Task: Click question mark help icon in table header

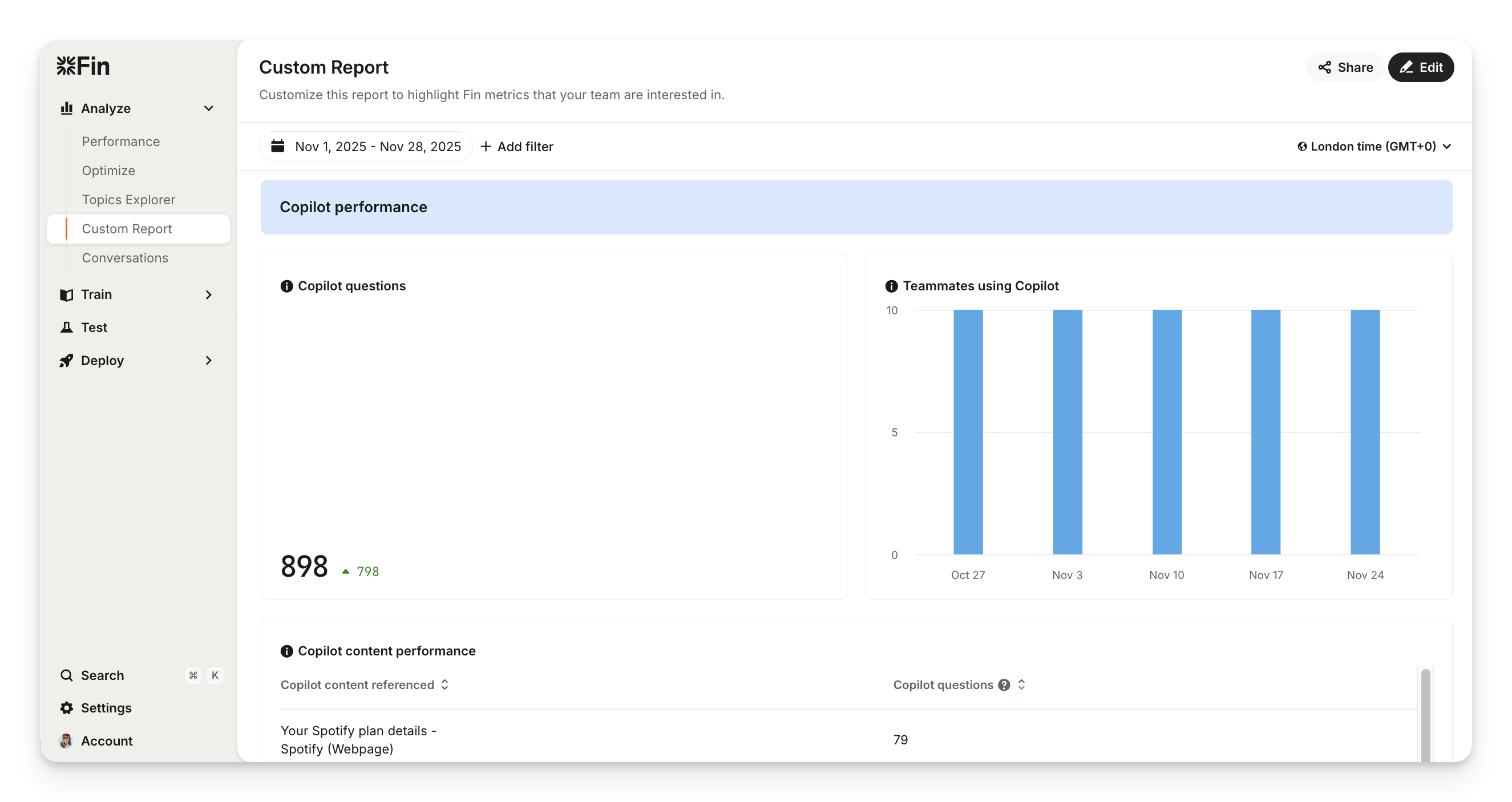Action: tap(1004, 685)
